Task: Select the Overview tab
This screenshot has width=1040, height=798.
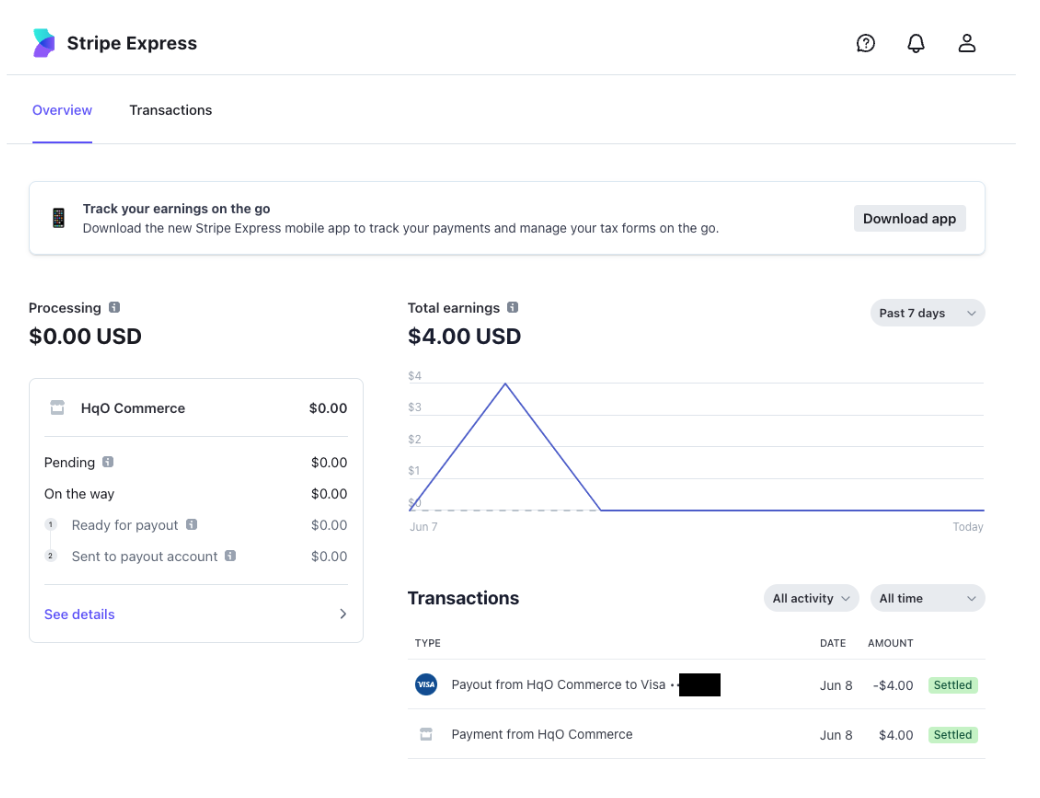Action: [62, 110]
